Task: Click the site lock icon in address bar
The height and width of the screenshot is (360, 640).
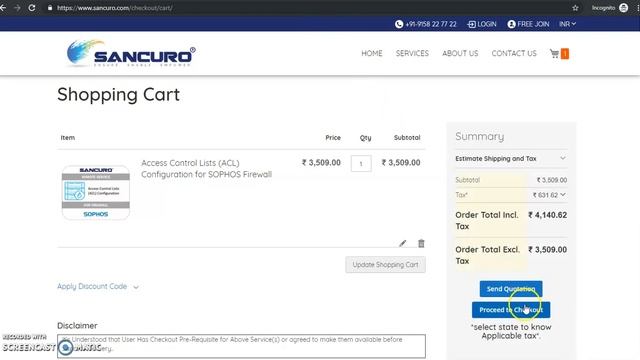Action: pyautogui.click(x=50, y=8)
